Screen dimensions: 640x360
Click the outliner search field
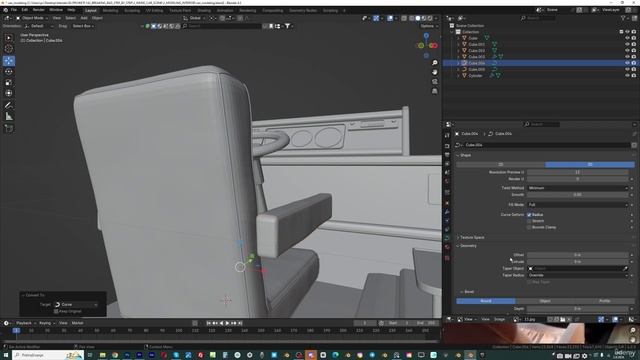click(538, 18)
